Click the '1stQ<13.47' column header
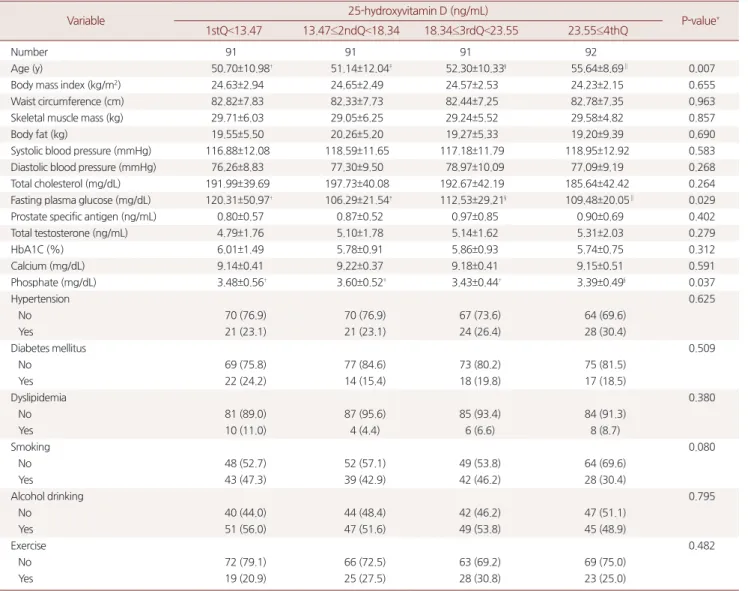748x591 pixels. click(234, 31)
